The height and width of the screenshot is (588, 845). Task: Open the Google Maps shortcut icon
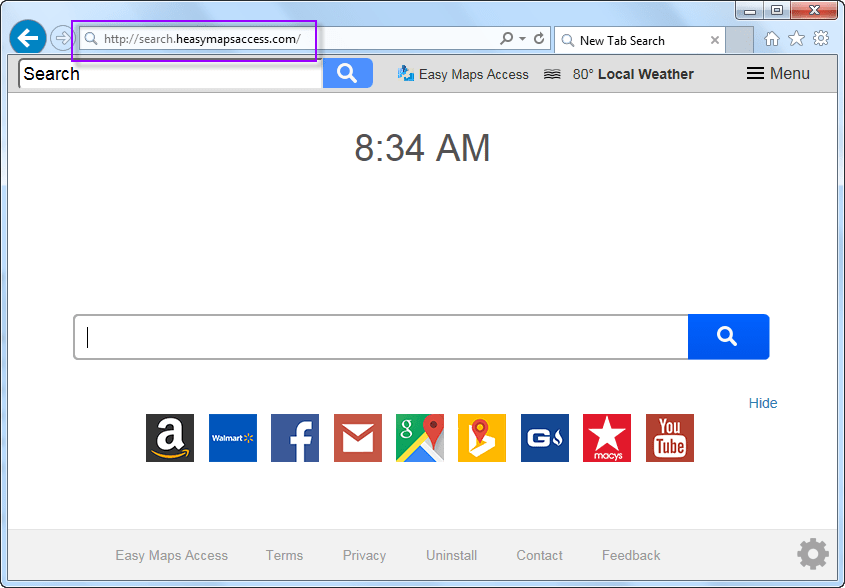[x=420, y=438]
